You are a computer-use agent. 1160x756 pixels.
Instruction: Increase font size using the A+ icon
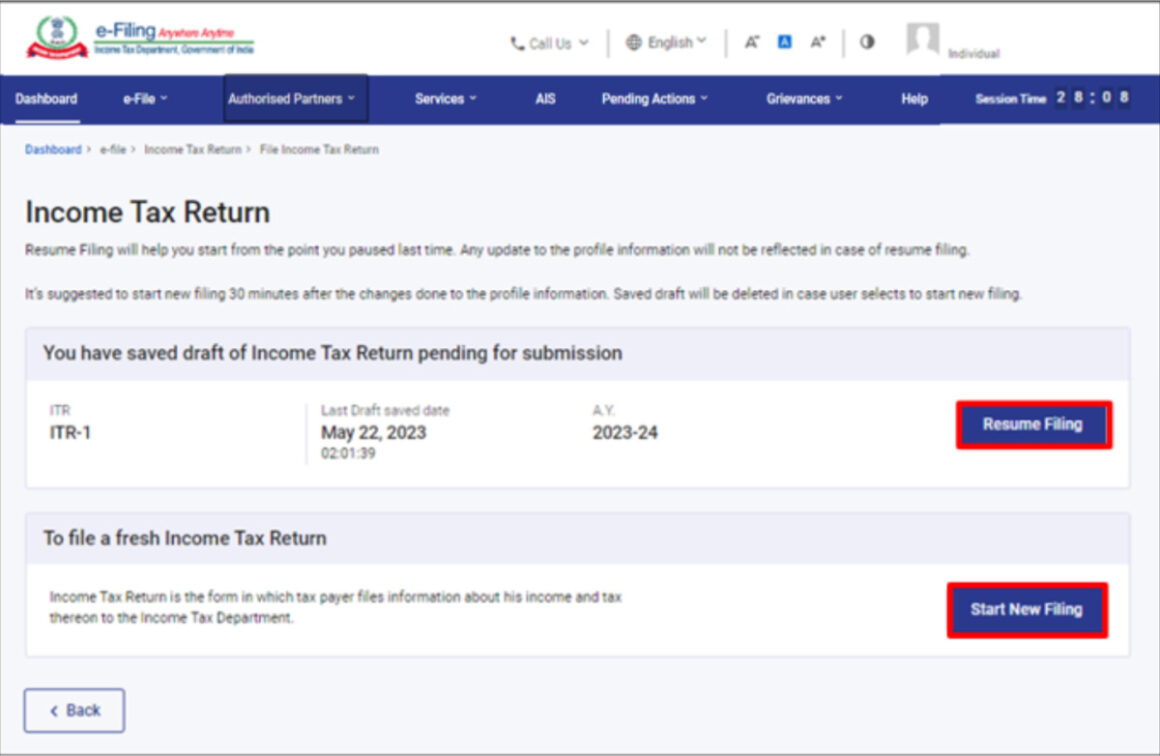coord(817,41)
